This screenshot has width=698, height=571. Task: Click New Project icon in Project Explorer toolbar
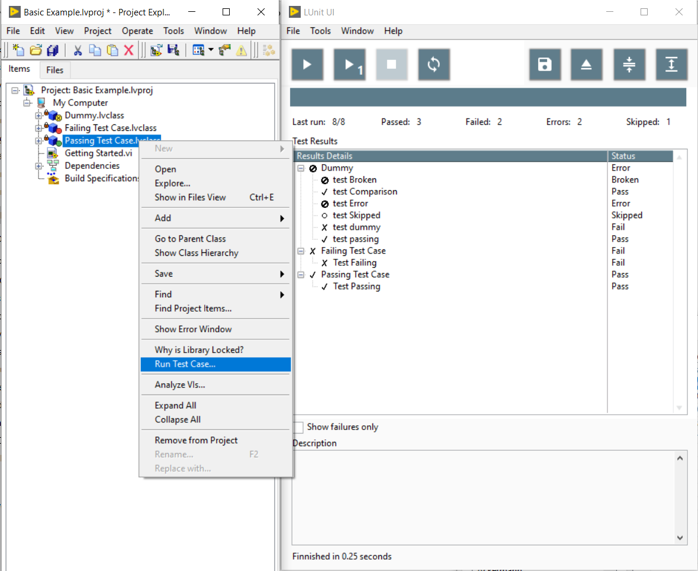[x=18, y=50]
